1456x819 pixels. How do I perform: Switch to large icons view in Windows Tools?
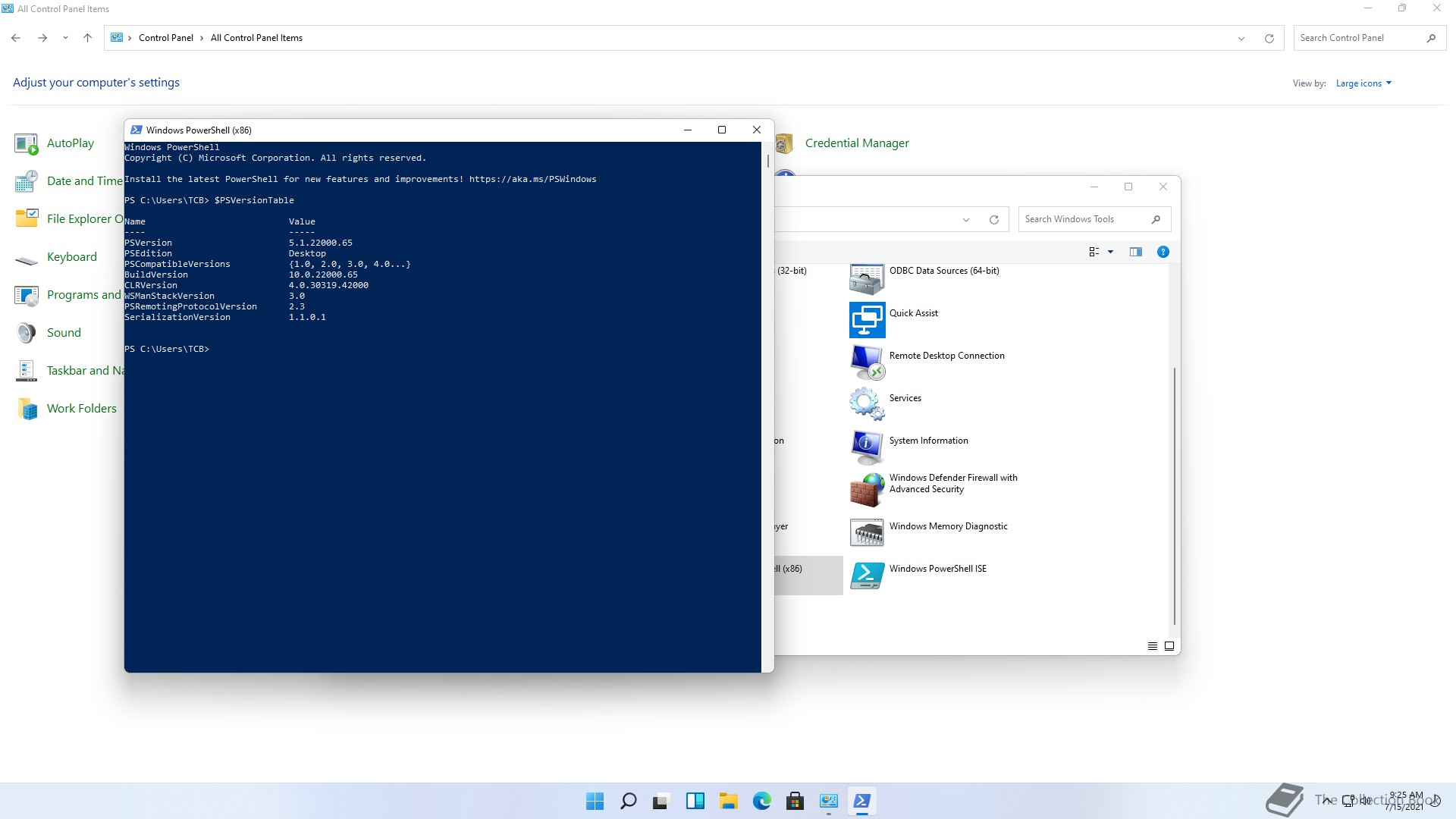click(x=1169, y=646)
